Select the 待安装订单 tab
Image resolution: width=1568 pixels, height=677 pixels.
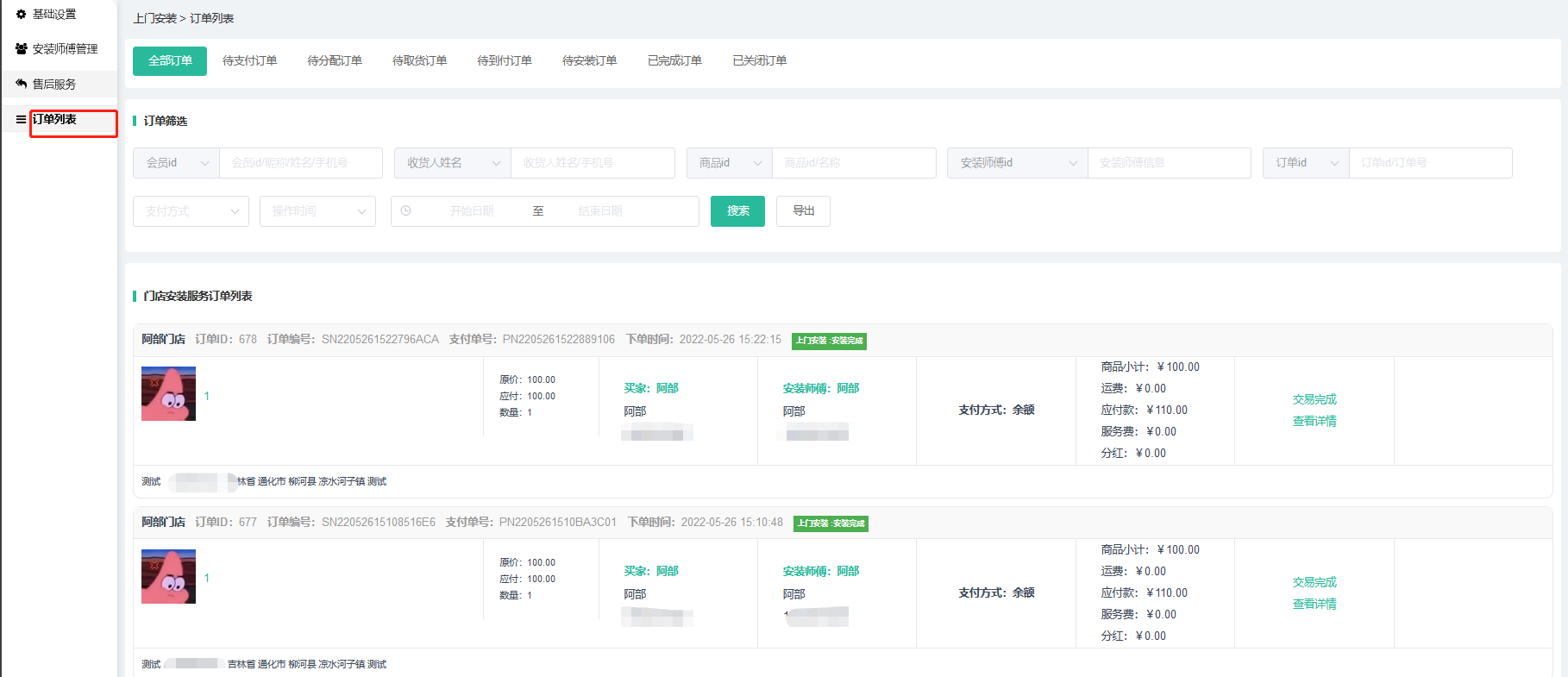tap(589, 61)
